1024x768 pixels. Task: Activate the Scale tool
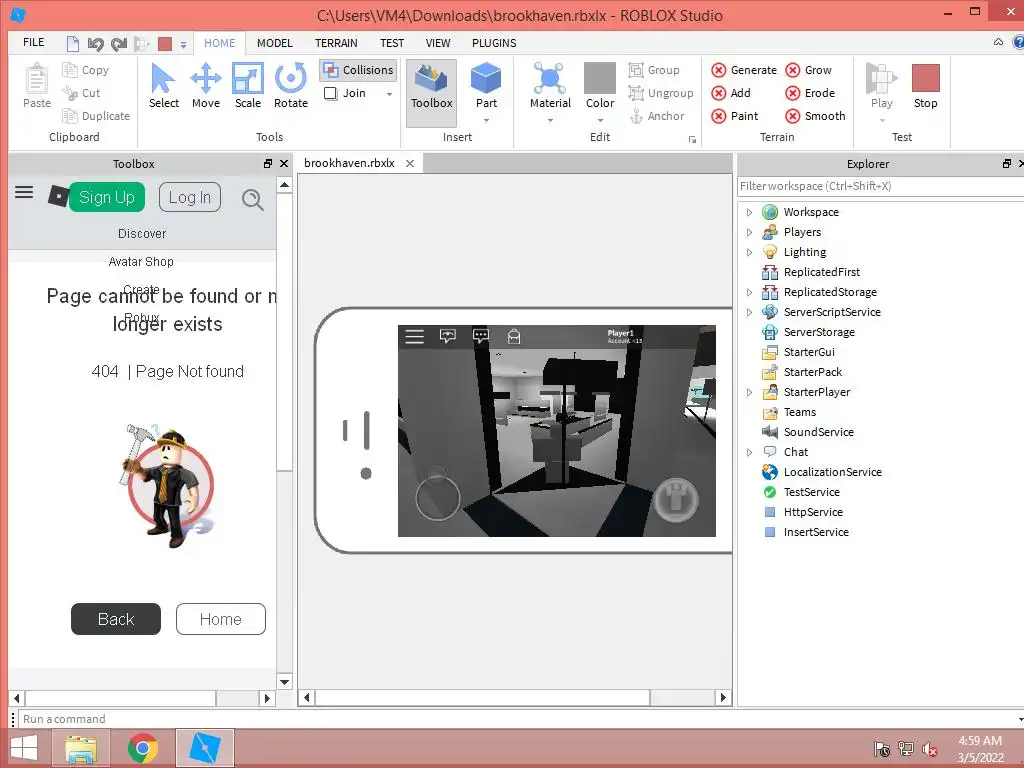click(248, 86)
